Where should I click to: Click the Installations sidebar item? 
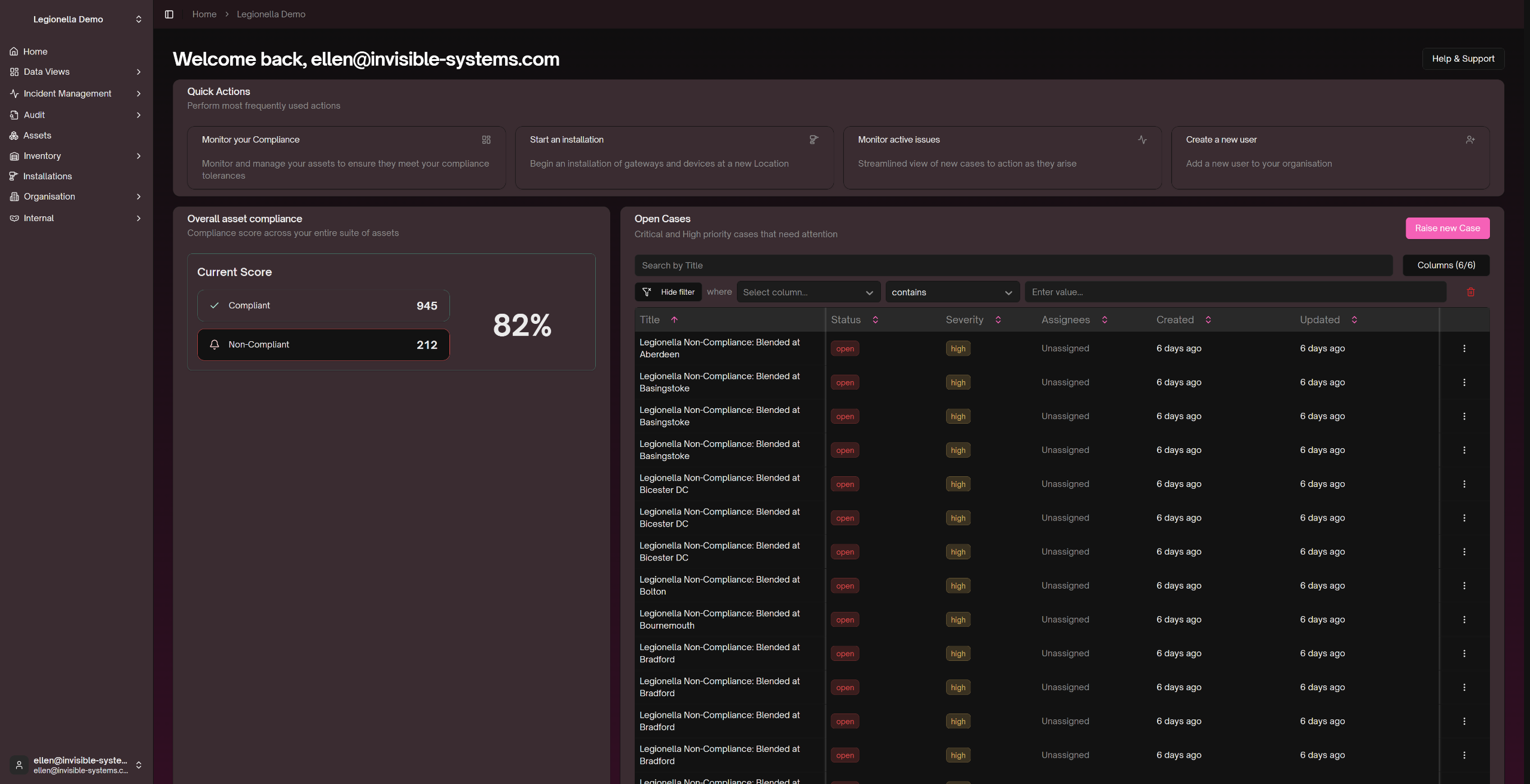[x=47, y=176]
